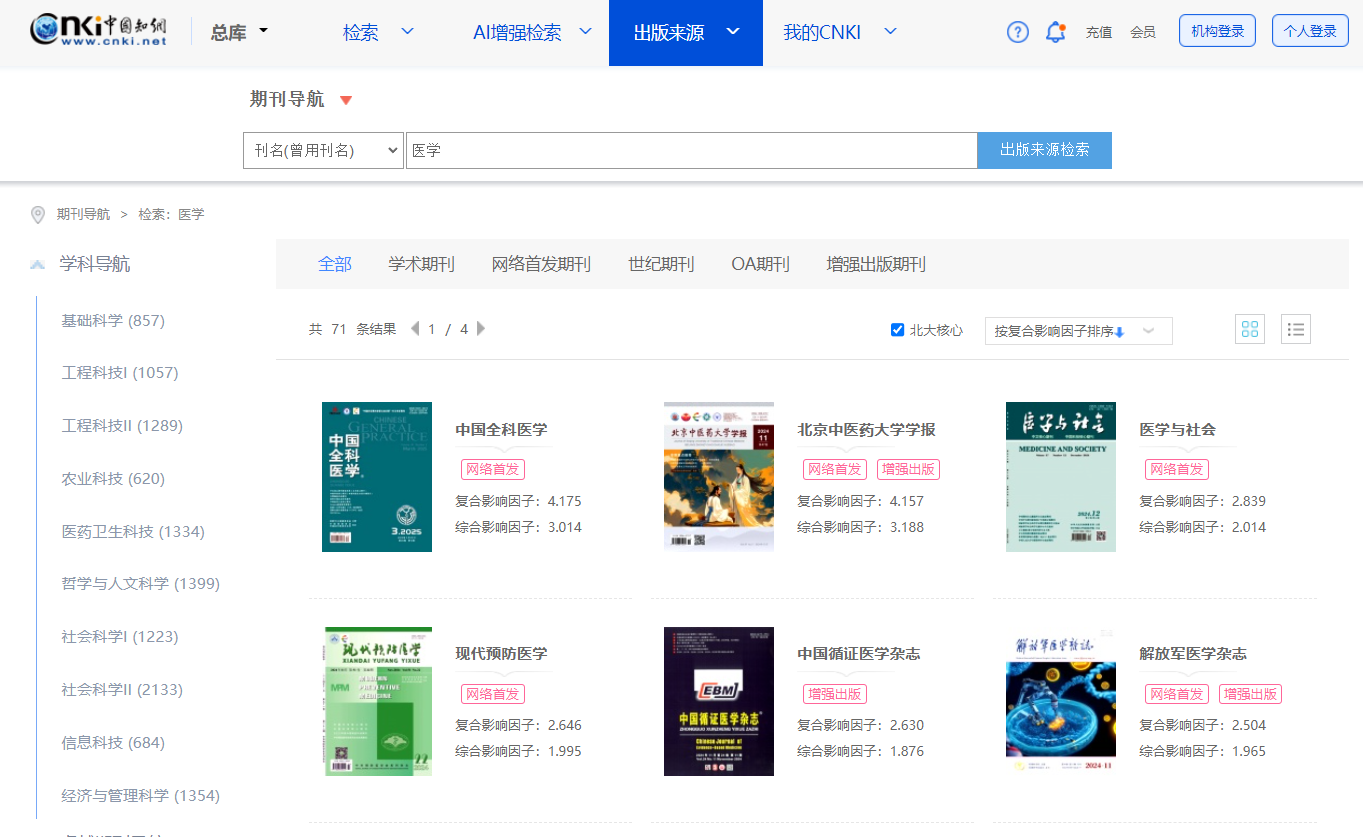Screen dimensions: 1363x837
Task: Click 复合影响因子:4.175 text
Action: pos(518,502)
